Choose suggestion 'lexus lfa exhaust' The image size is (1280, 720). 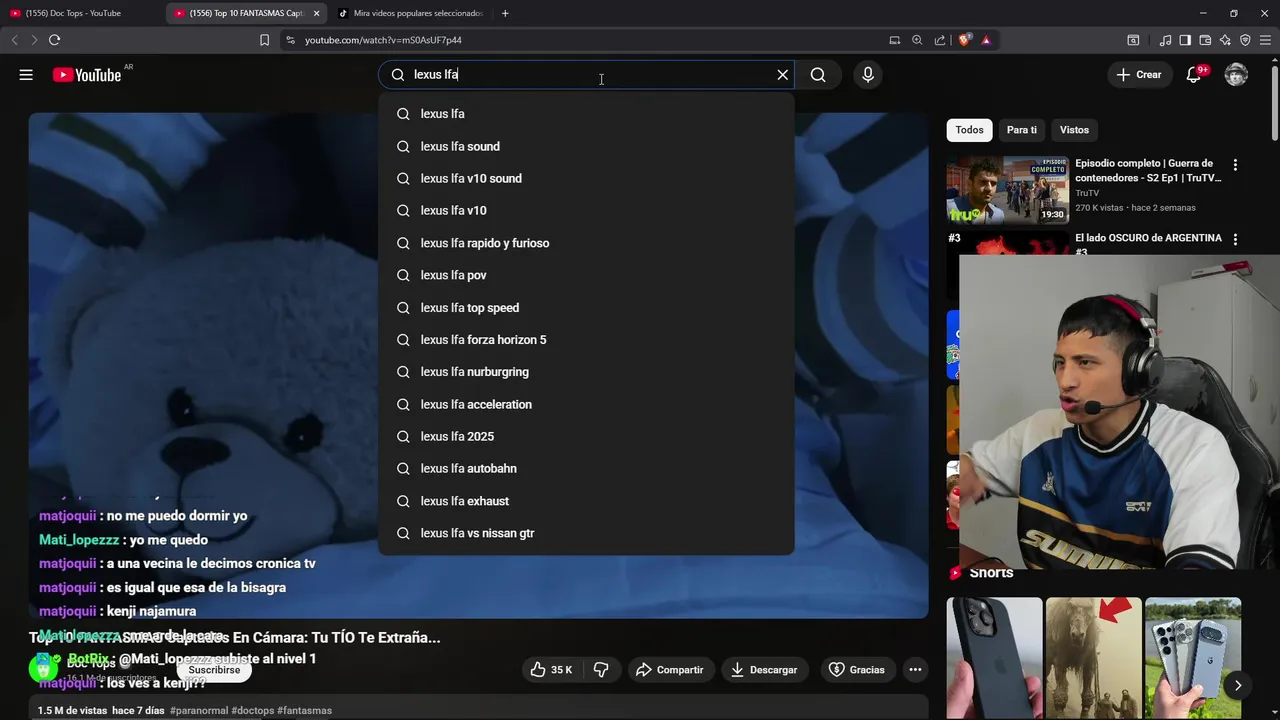tap(586, 501)
